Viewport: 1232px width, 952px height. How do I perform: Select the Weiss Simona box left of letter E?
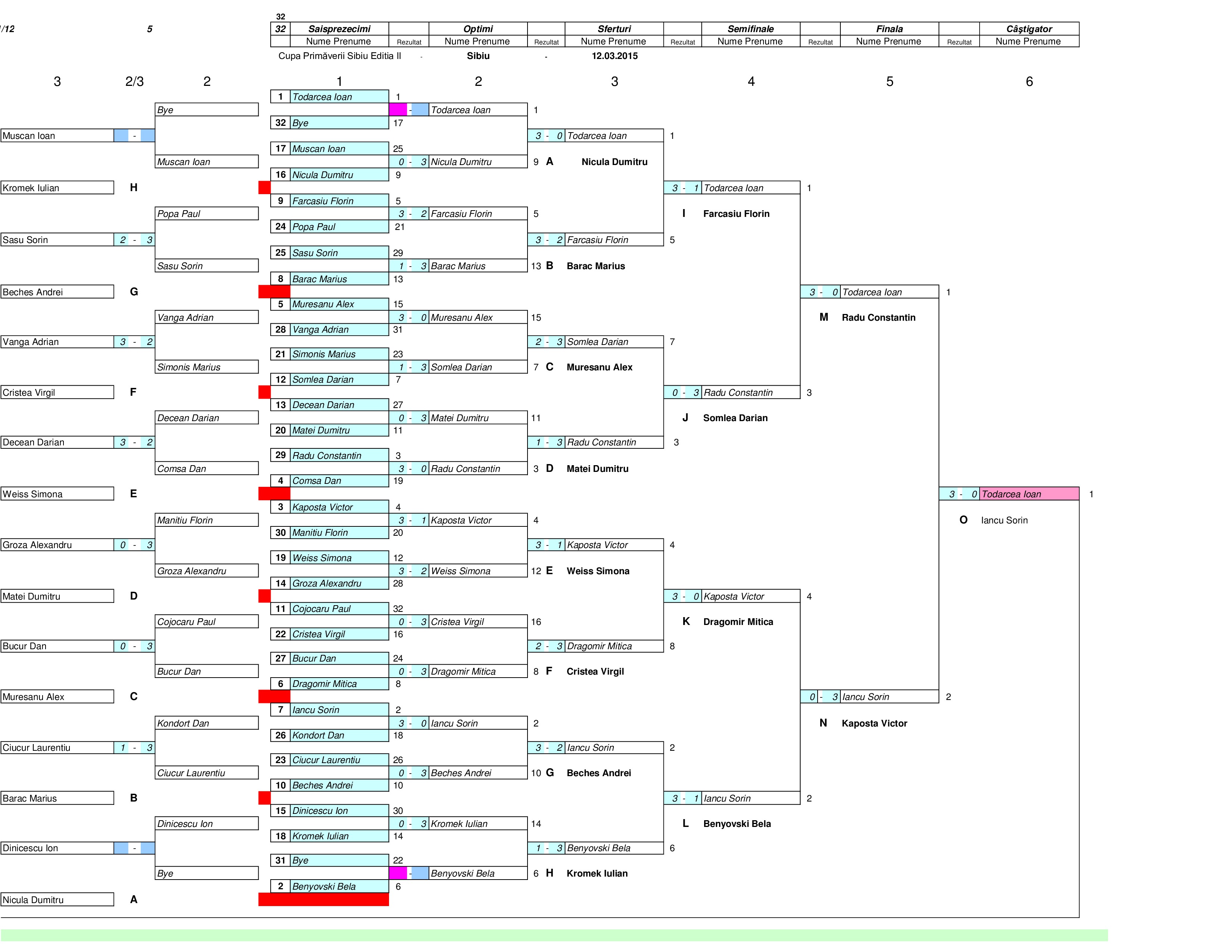point(57,494)
